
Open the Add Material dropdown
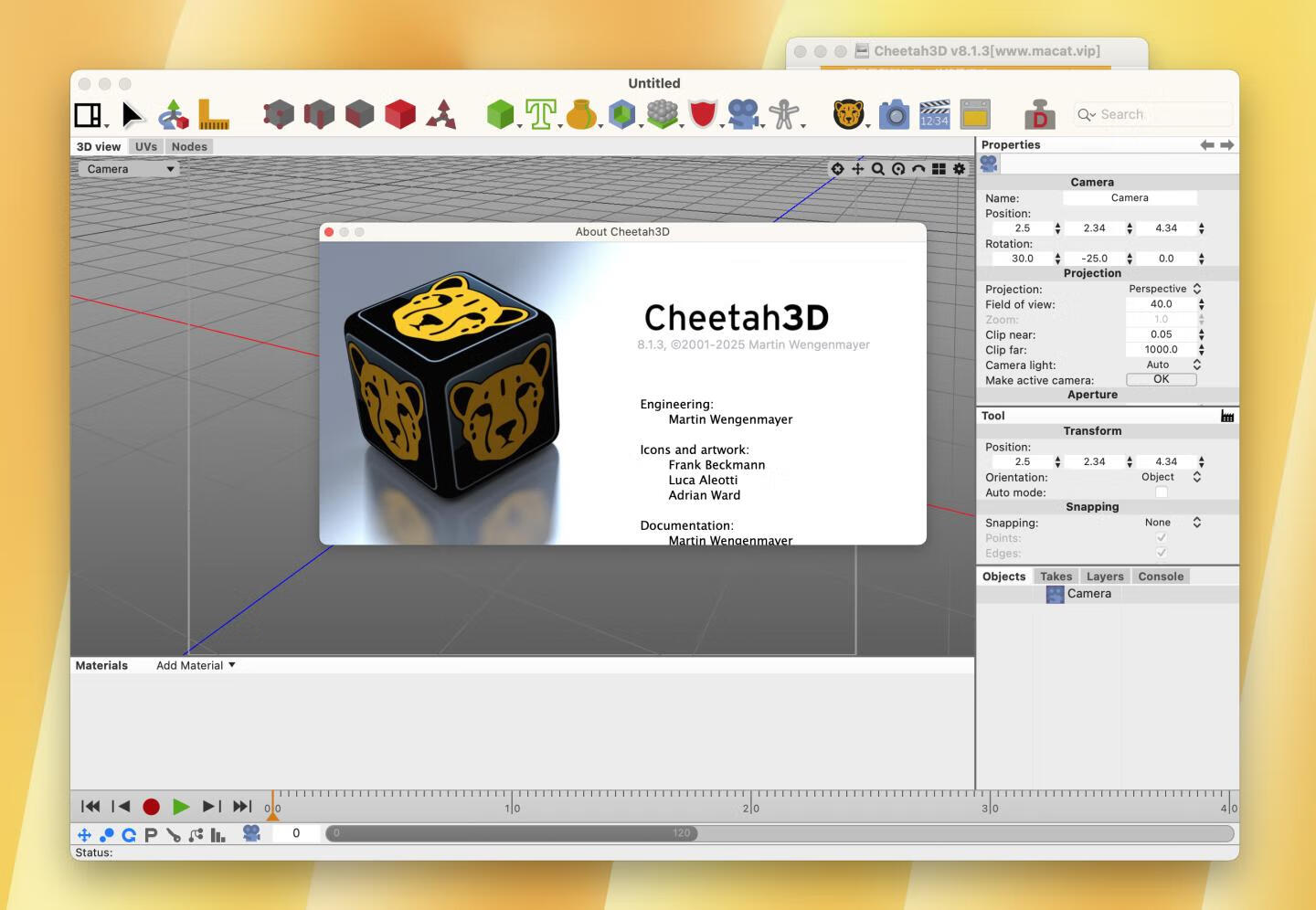pos(196,665)
